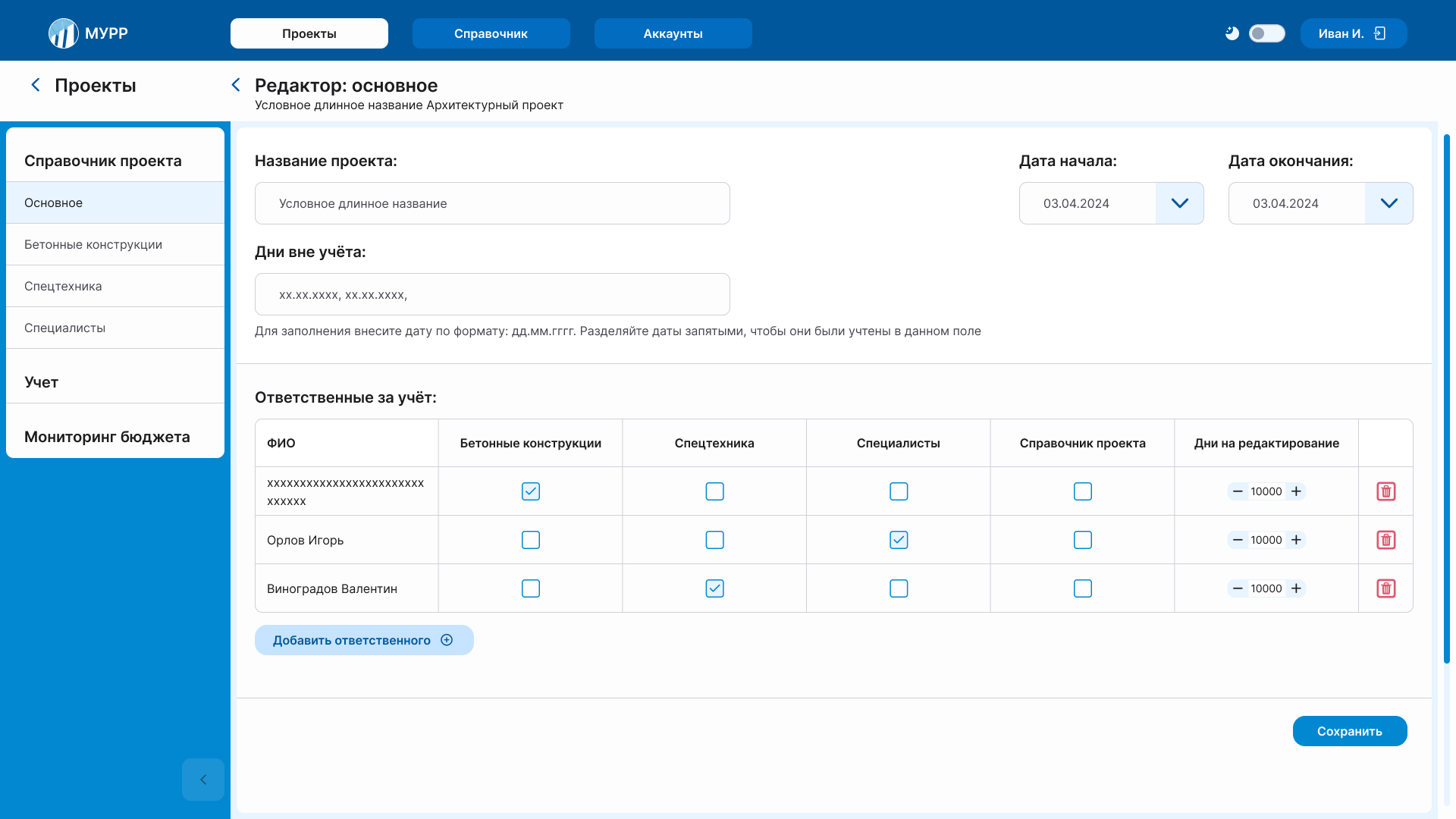Check Справочник проекта box in first row
The width and height of the screenshot is (1456, 819).
(x=1082, y=491)
